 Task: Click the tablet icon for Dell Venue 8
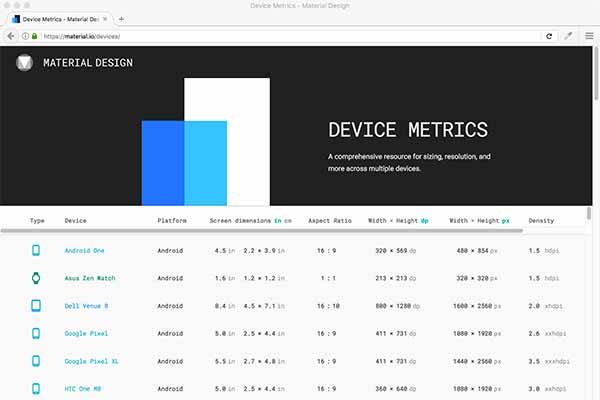click(x=36, y=305)
